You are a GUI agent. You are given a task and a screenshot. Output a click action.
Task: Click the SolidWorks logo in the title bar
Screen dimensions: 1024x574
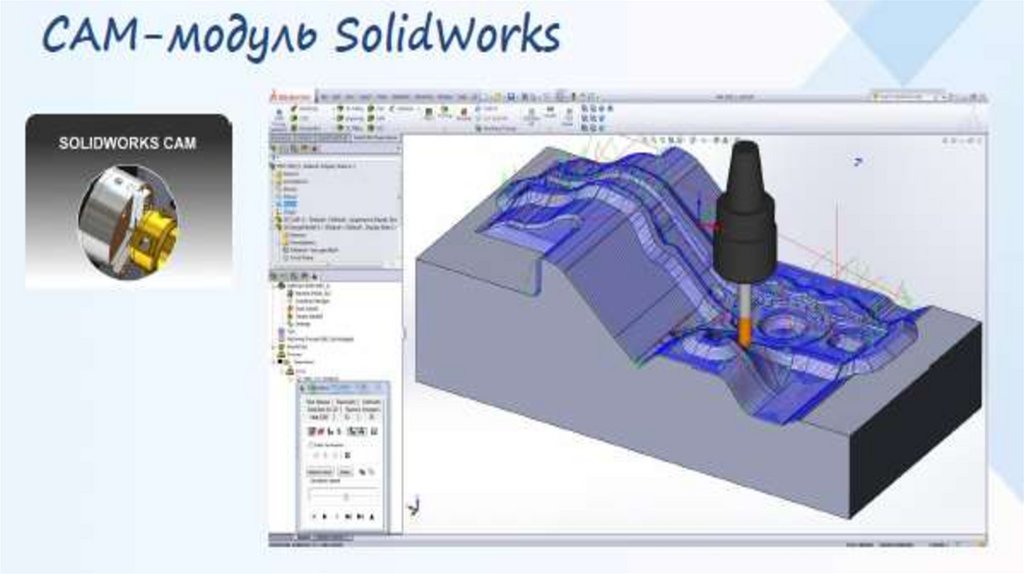click(291, 97)
